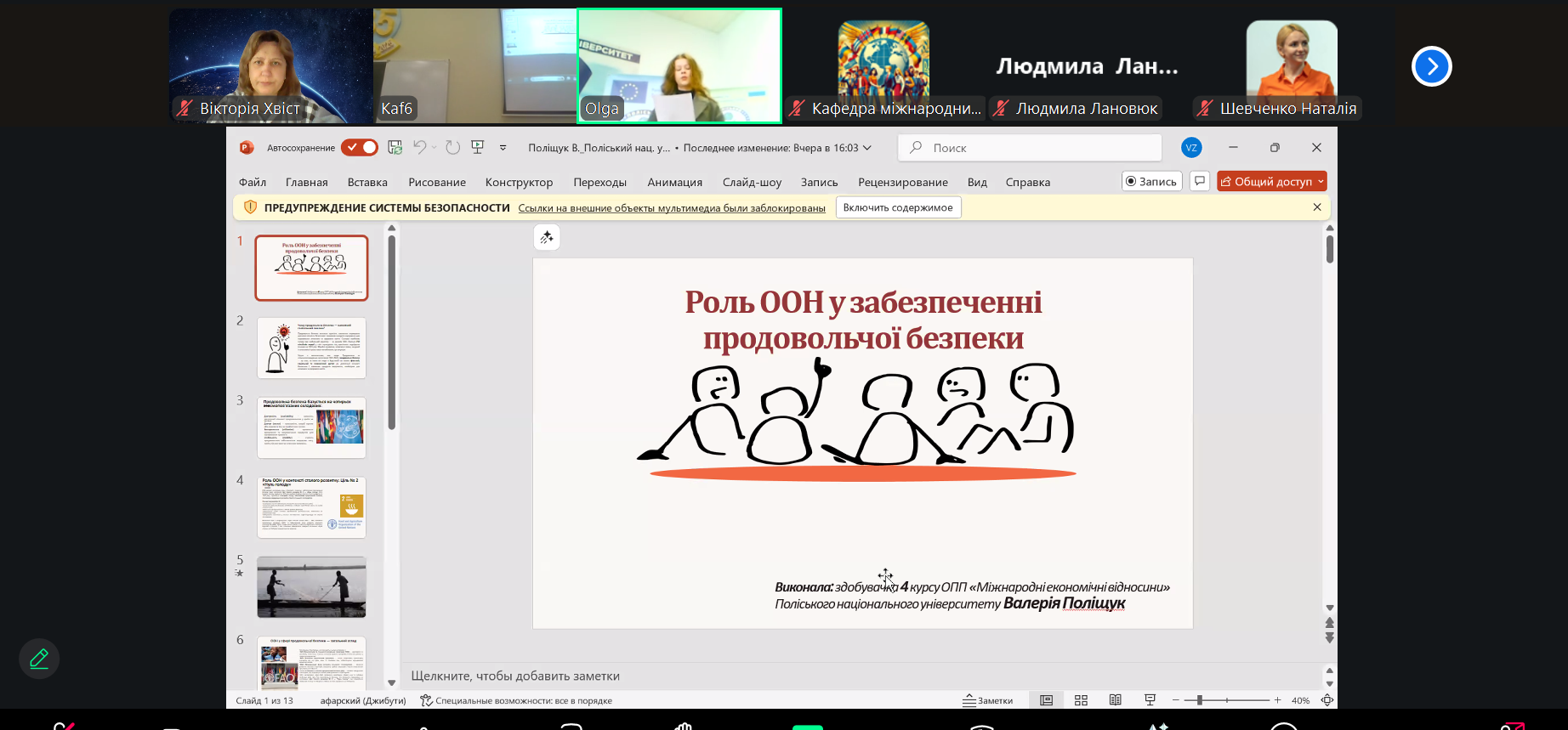This screenshot has width=1568, height=730.
Task: Click the redo arrow icon
Action: pyautogui.click(x=452, y=148)
